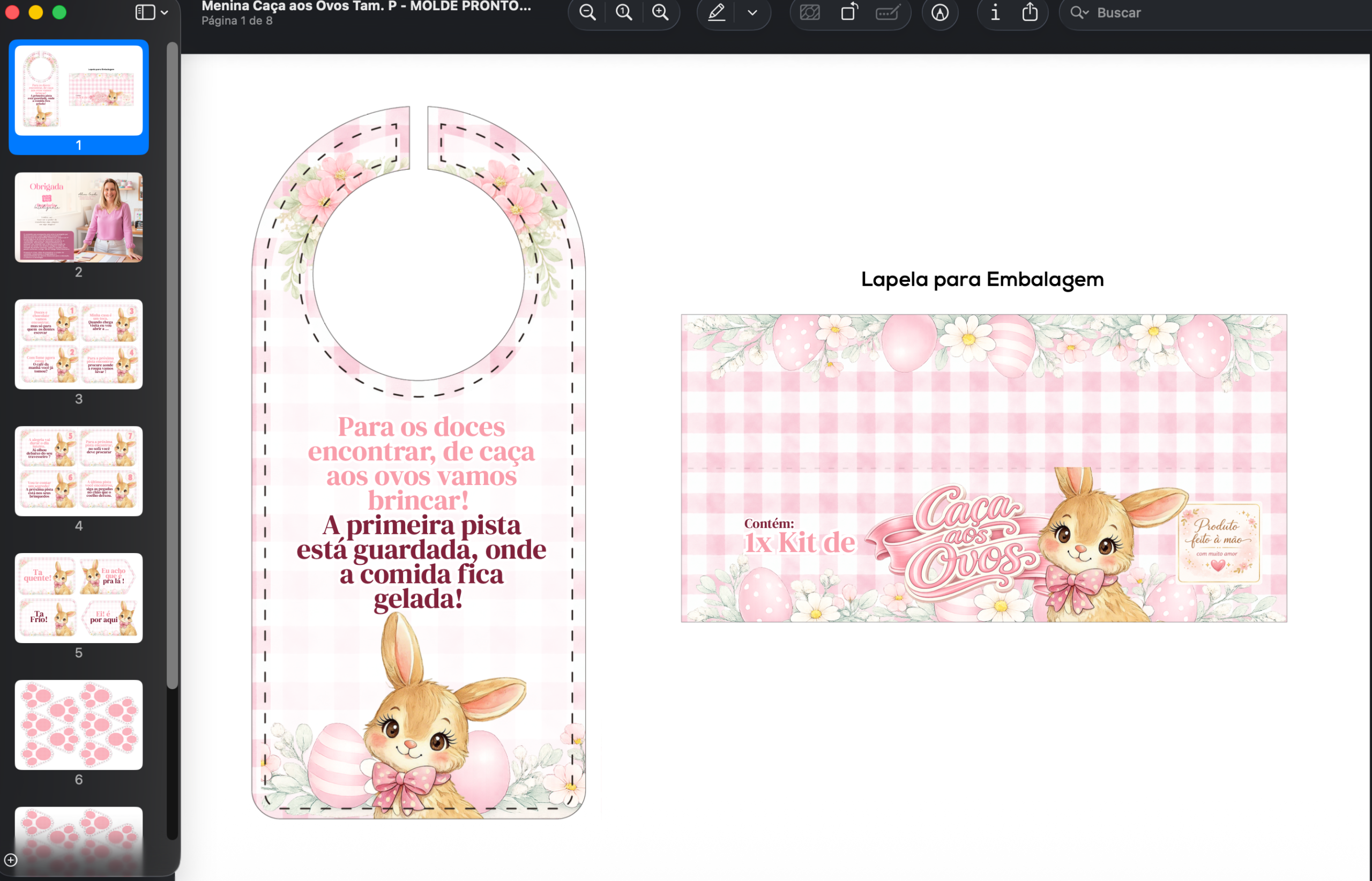This screenshot has height=881, width=1372.
Task: Open the form fill tool
Action: coord(888,12)
